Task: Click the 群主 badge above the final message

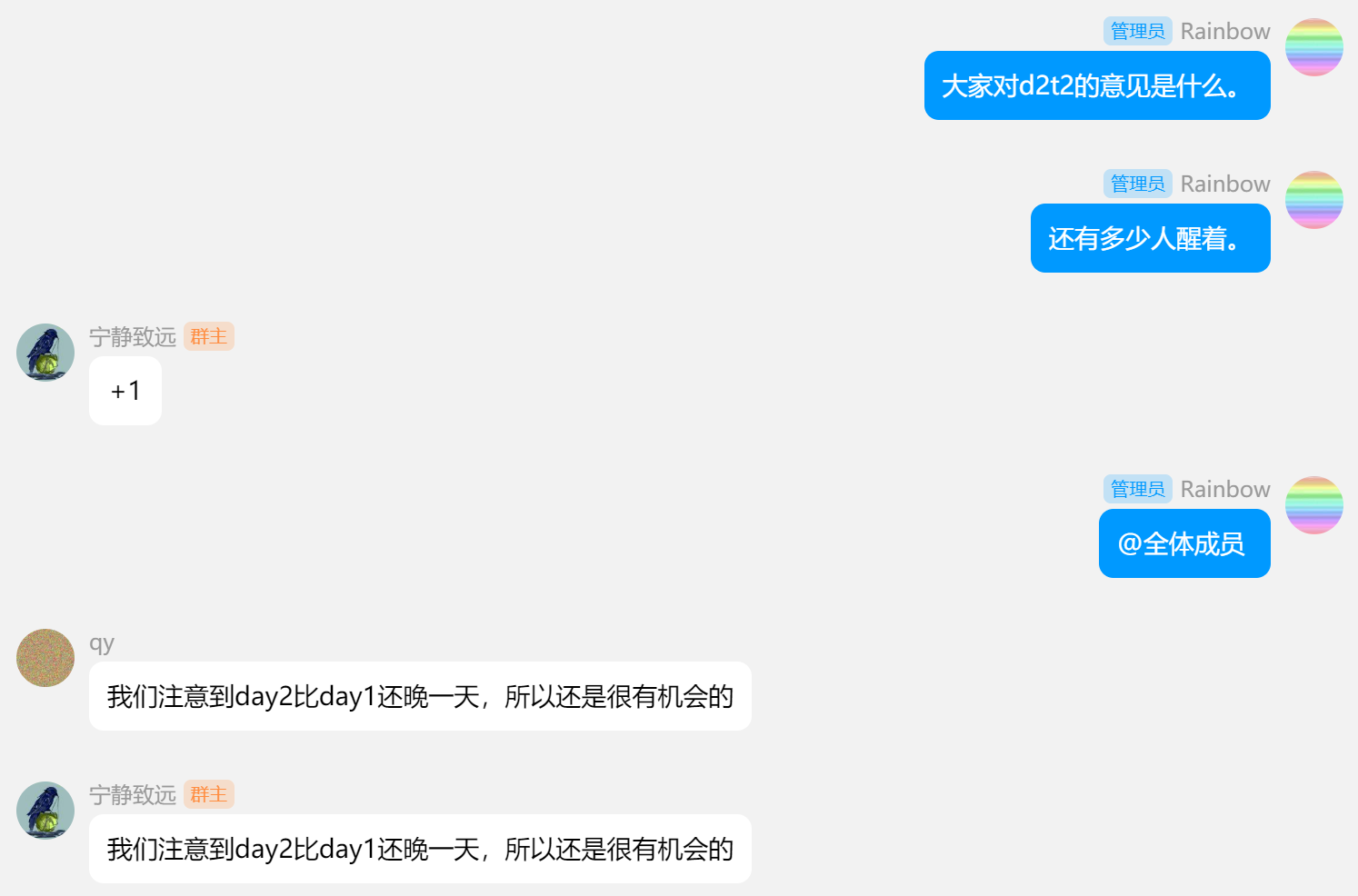Action: [x=209, y=794]
